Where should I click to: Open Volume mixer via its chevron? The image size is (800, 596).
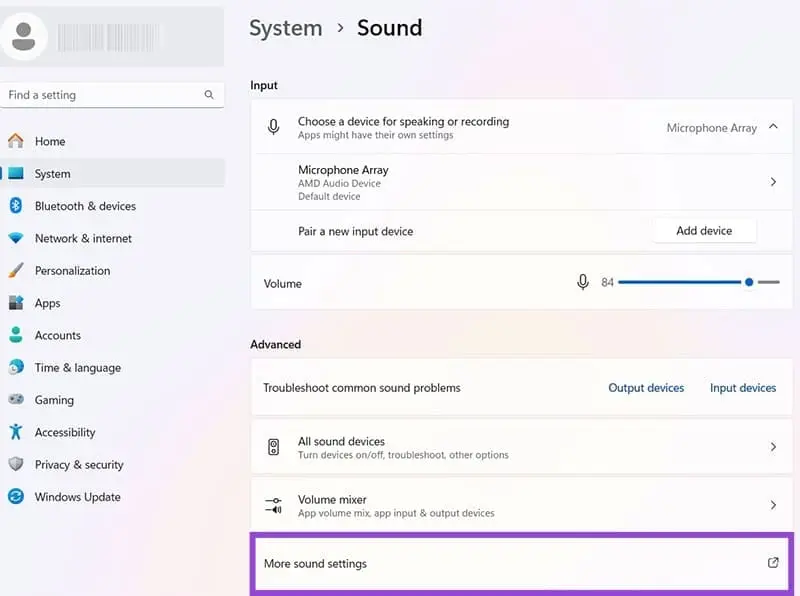[773, 505]
